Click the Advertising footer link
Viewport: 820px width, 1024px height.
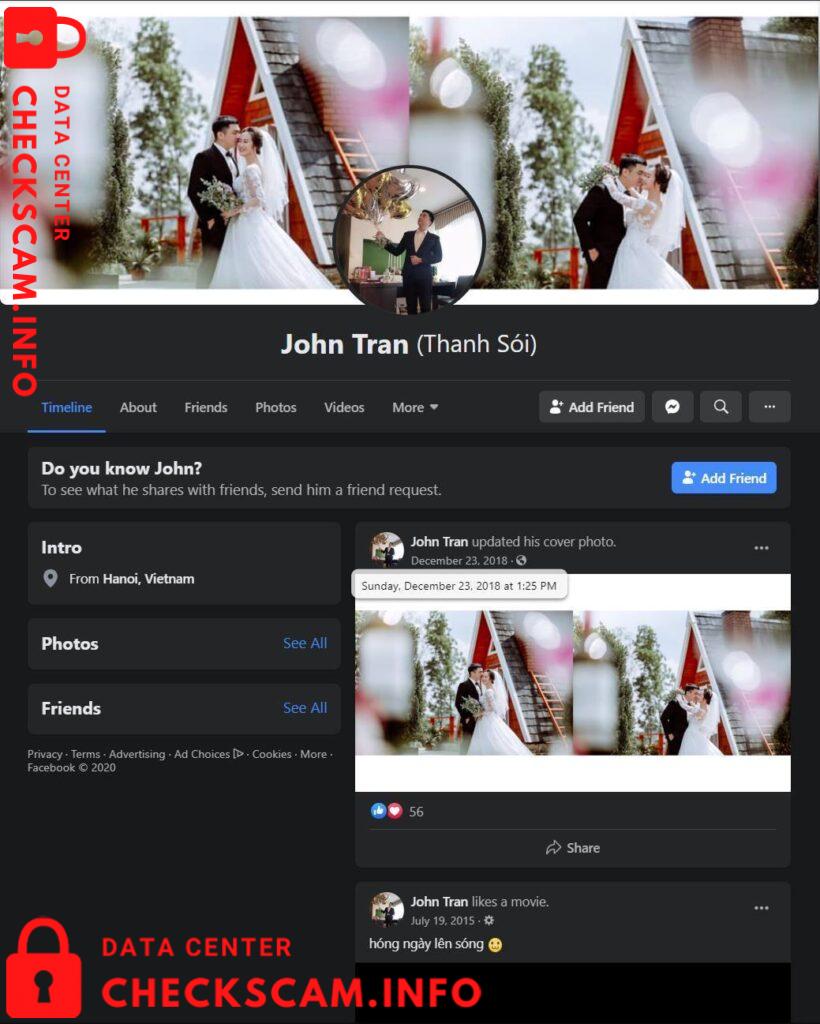pyautogui.click(x=137, y=754)
